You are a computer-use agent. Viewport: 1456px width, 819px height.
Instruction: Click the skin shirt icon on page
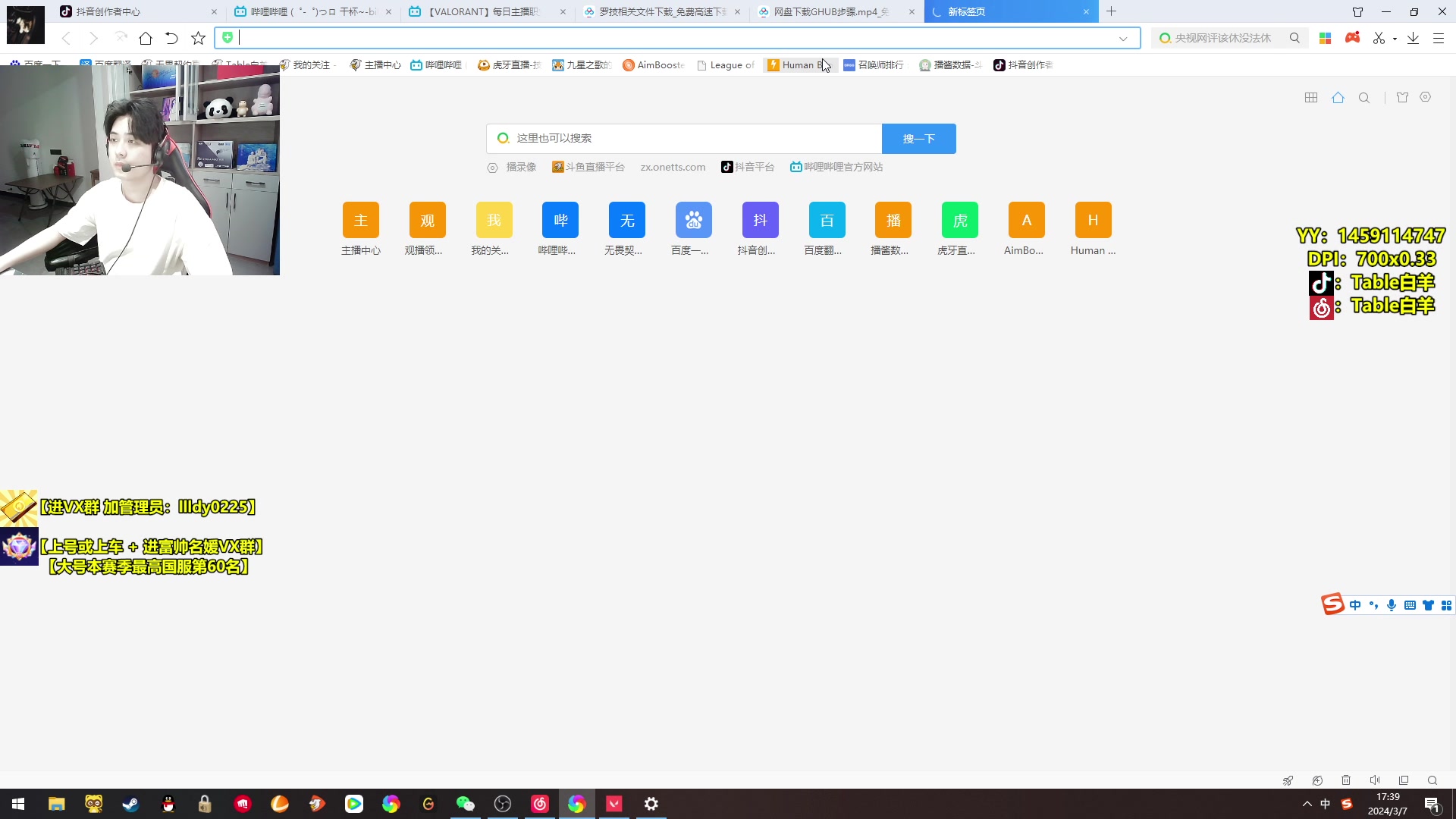1402,98
